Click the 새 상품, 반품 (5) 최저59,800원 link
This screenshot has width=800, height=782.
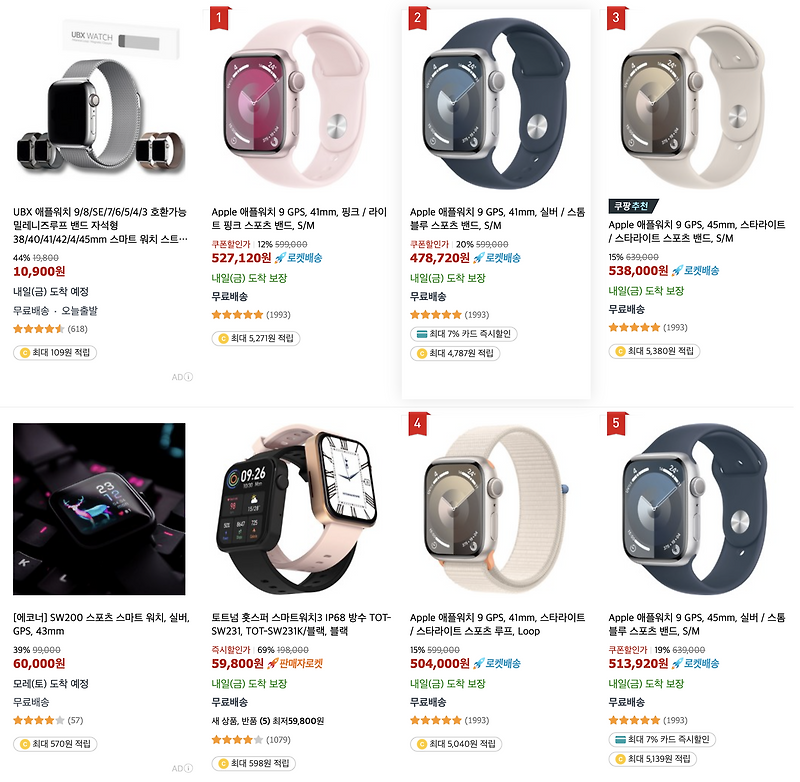[268, 721]
